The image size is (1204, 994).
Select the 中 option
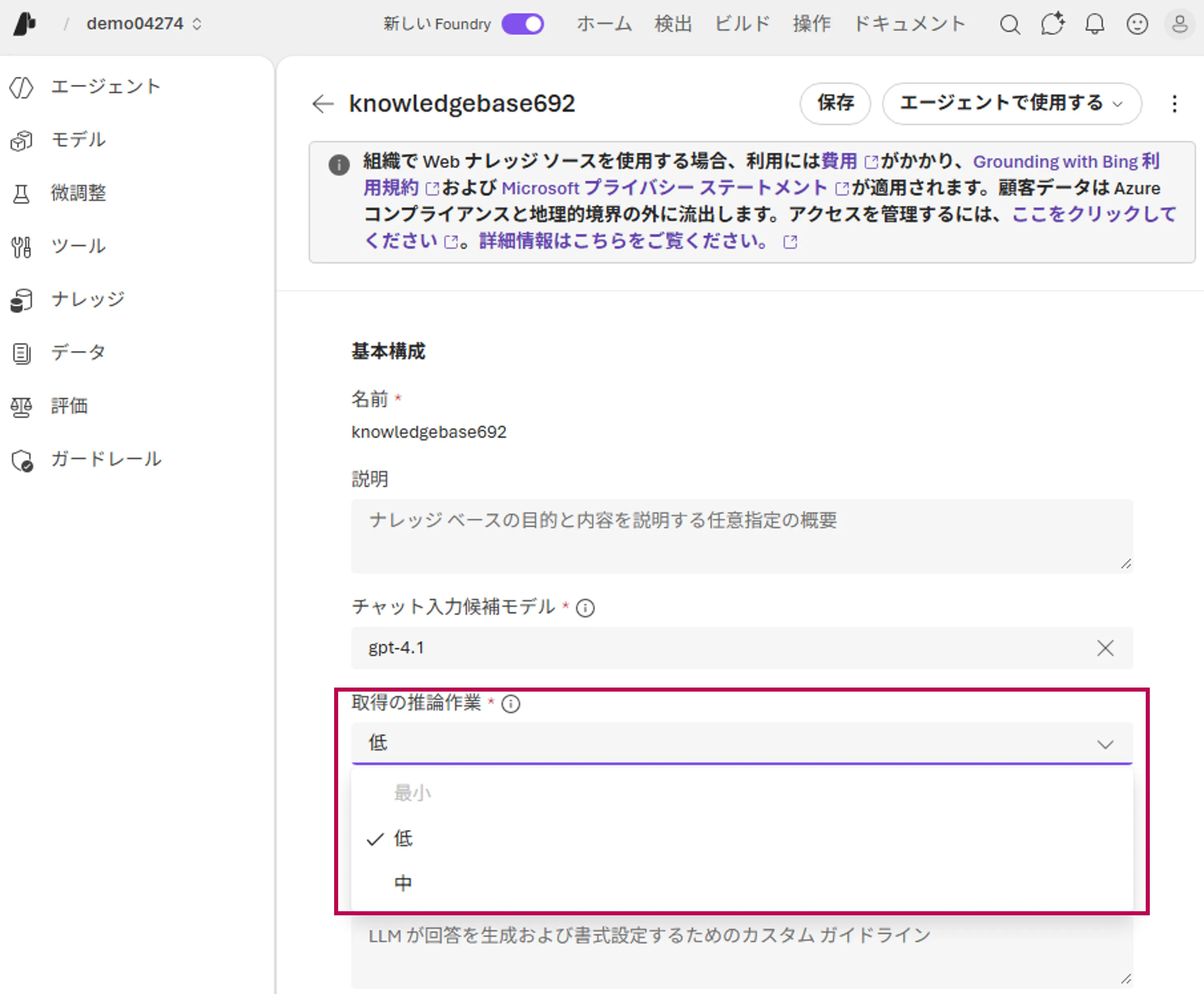742,883
